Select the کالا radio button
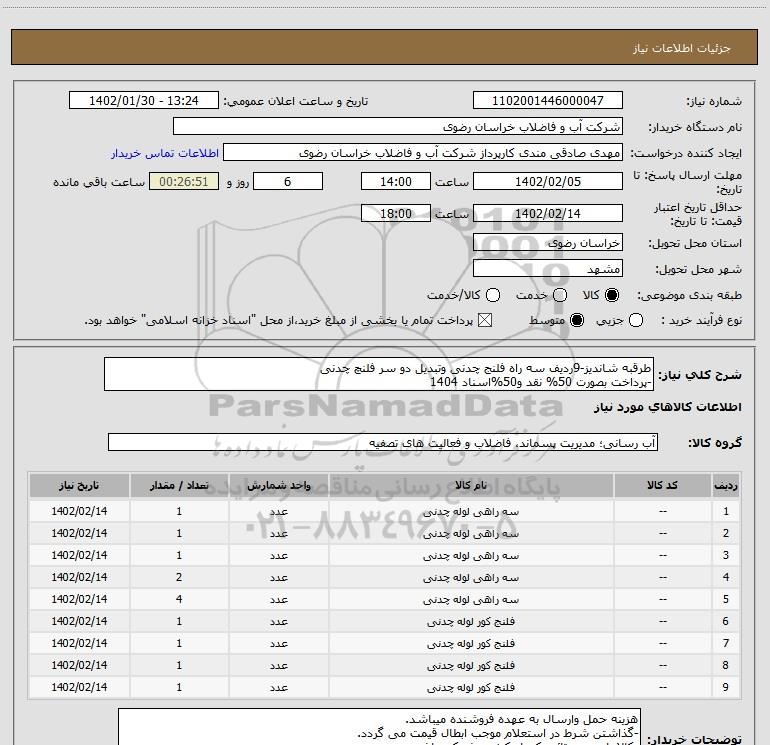The width and height of the screenshot is (770, 745). [612, 295]
